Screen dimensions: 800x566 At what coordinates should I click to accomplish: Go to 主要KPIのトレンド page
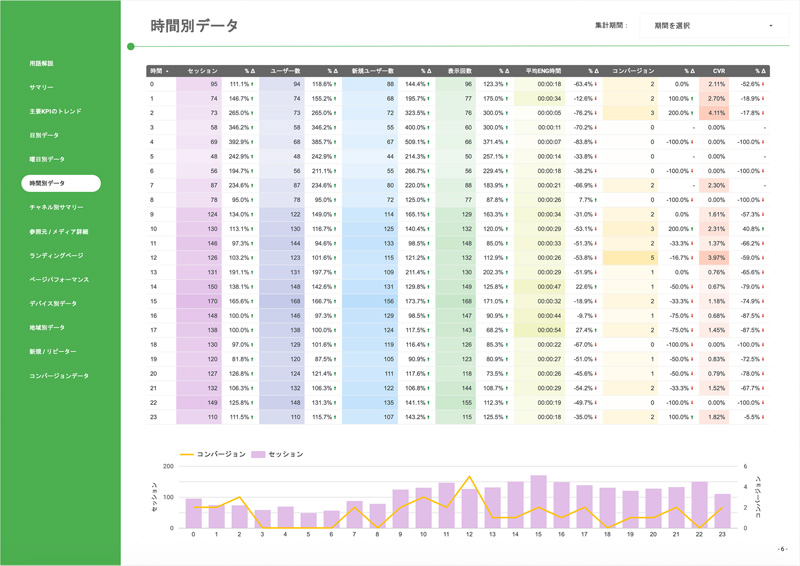coord(56,112)
